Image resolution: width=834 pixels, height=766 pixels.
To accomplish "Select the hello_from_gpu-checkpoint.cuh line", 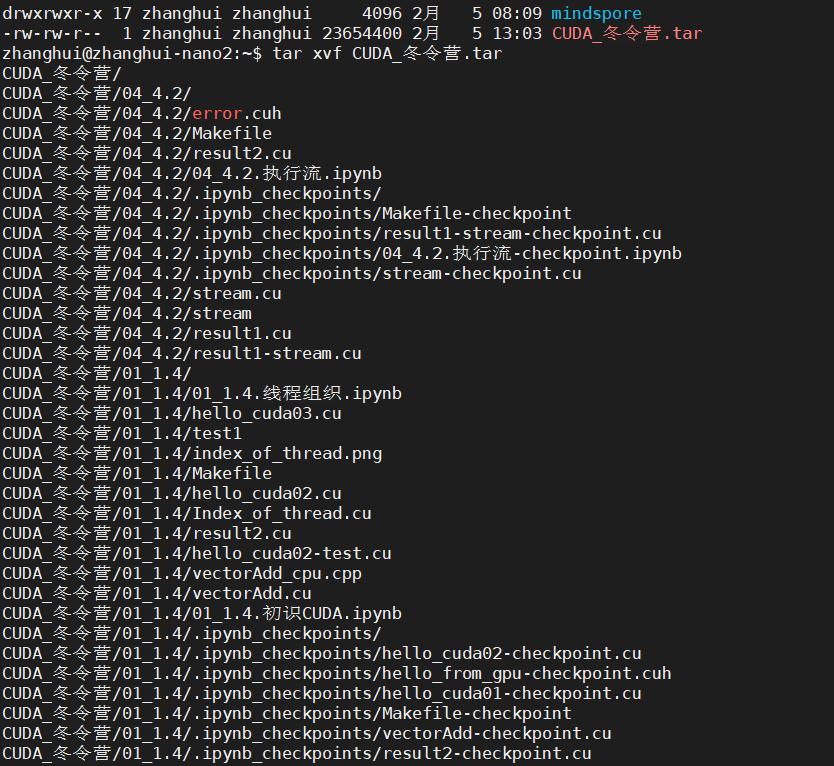I will coord(337,673).
